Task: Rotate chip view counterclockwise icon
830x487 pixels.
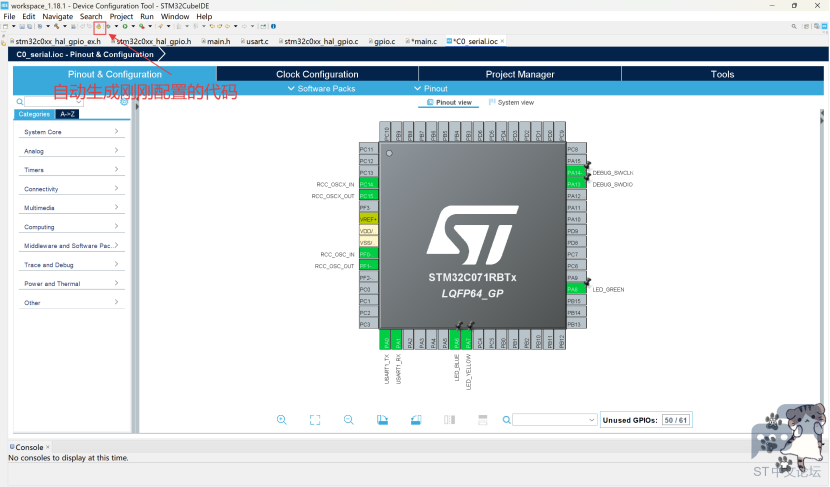Action: tap(416, 420)
